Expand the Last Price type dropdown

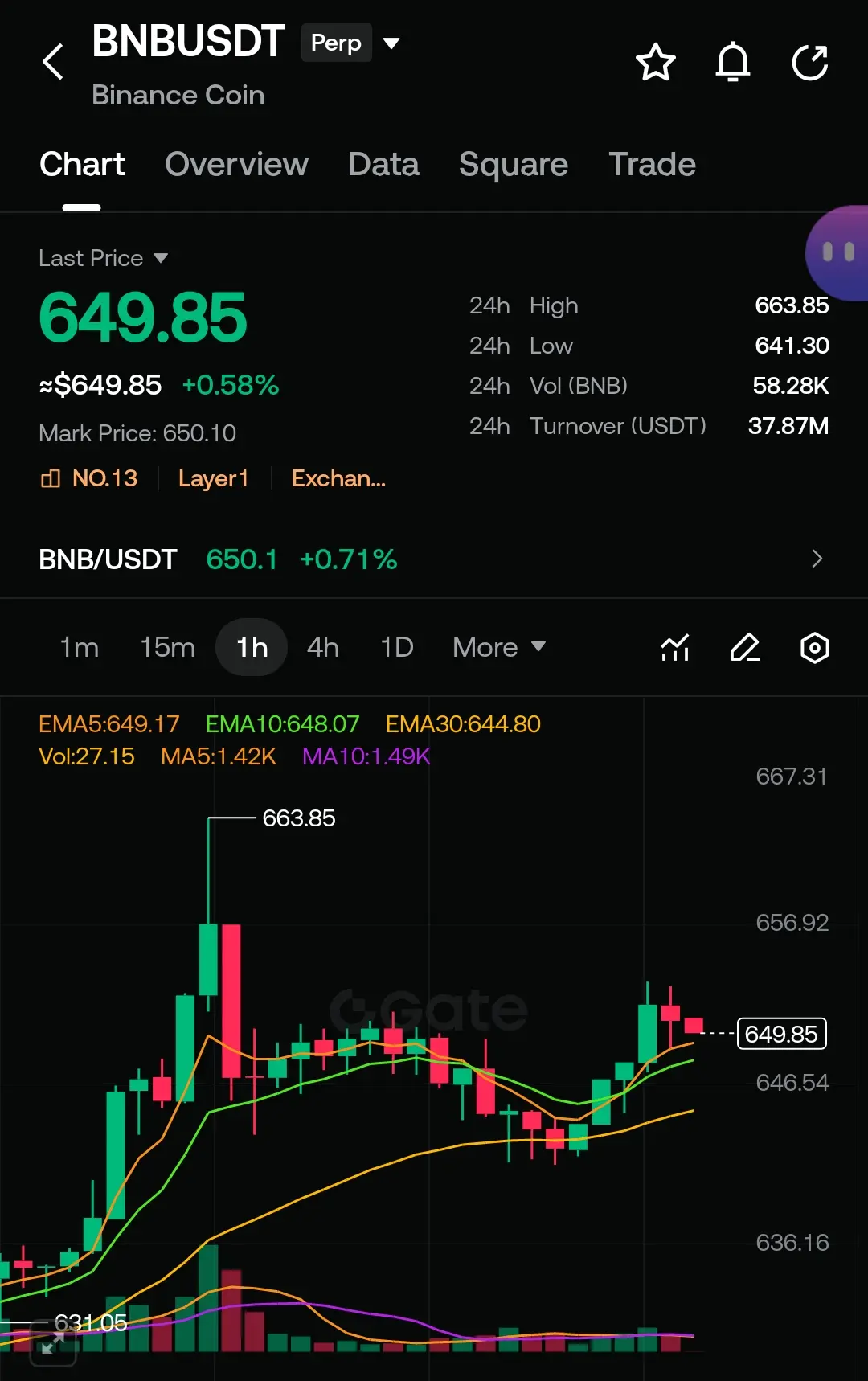pos(161,258)
